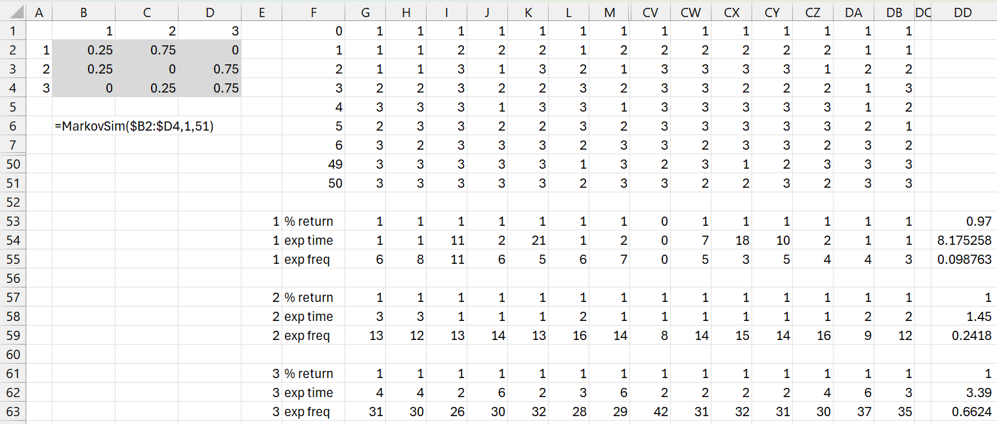Select cell D4 showing 0.75
Screen dimensions: 997x424
click(210, 88)
